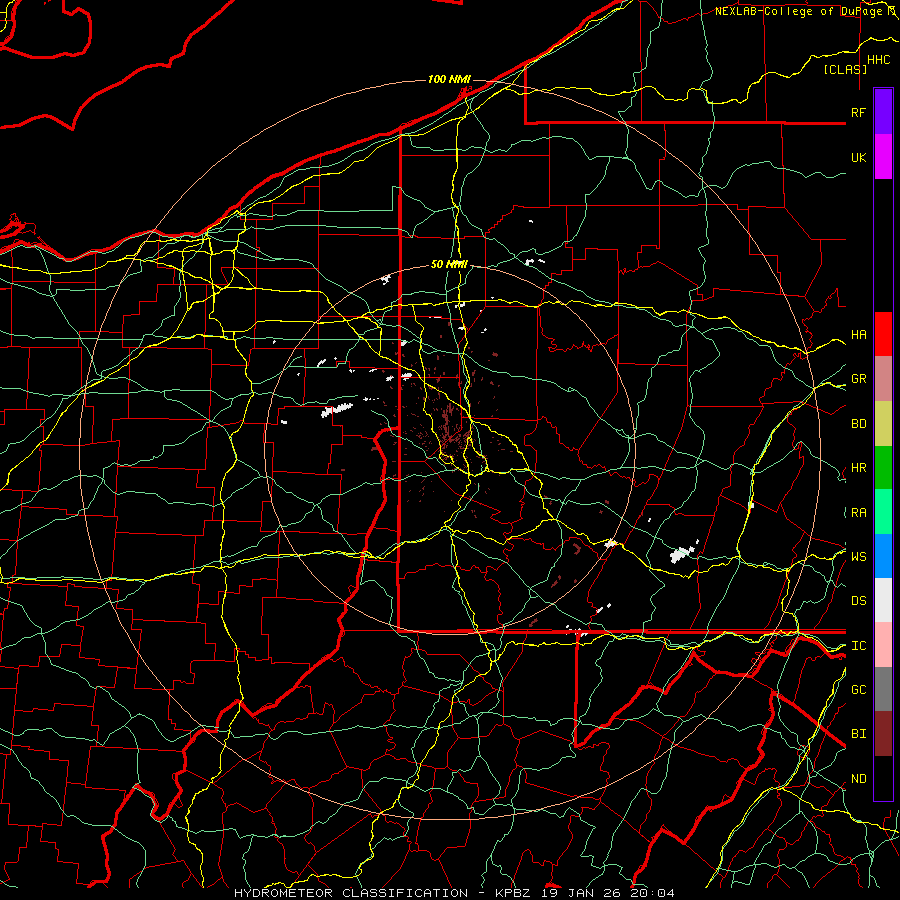Viewport: 900px width, 900px height.
Task: Click the RF purple legend swatch
Action: click(883, 112)
